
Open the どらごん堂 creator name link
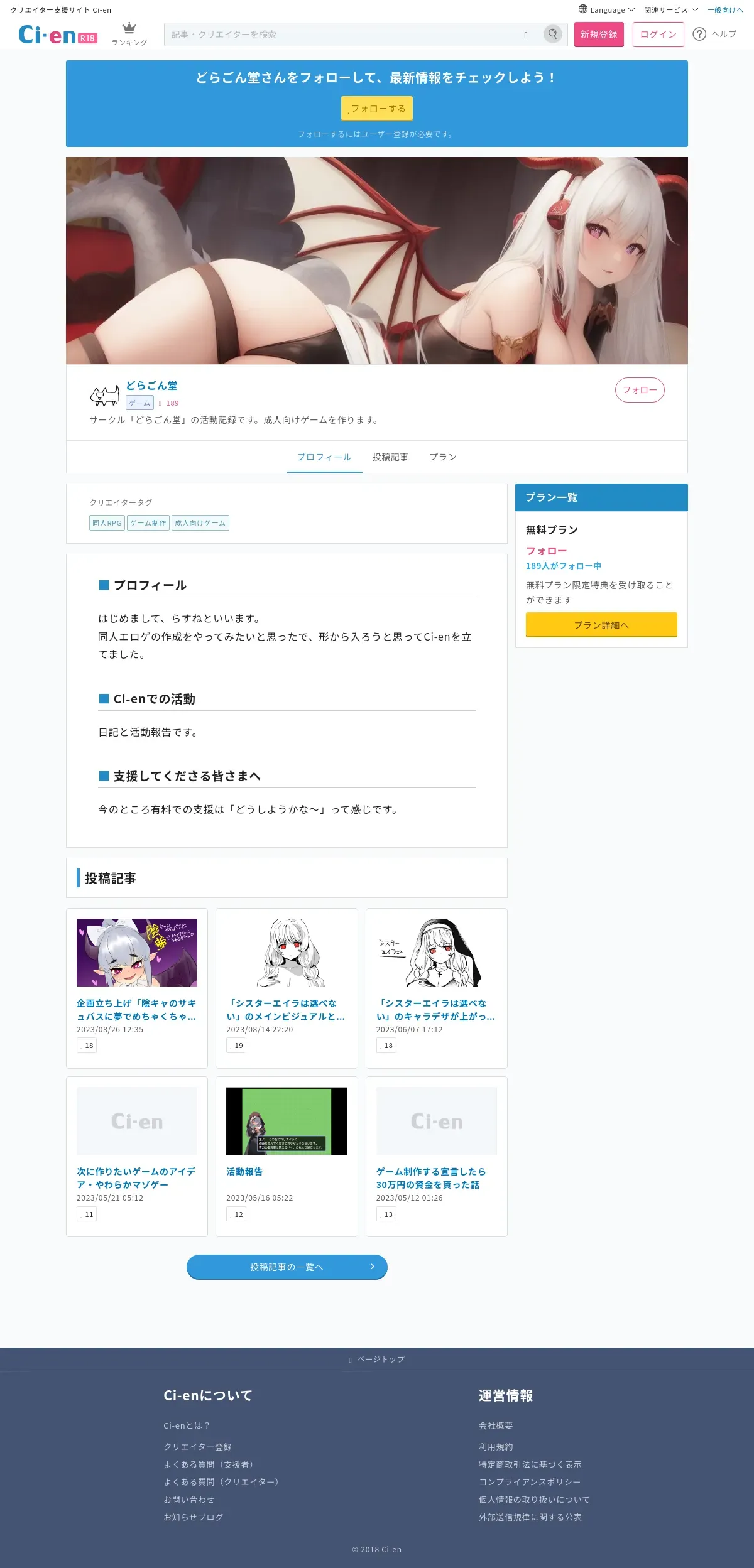[151, 386]
